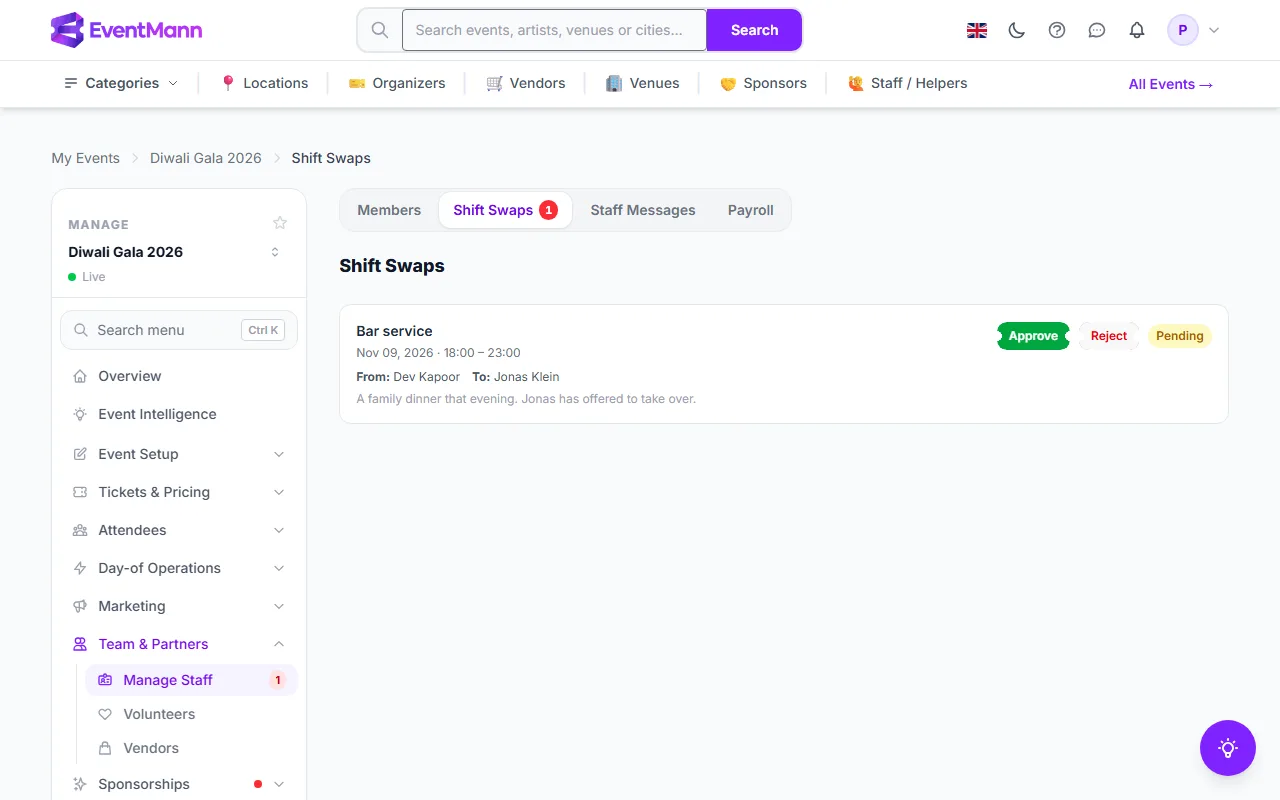Favorite the event with the star icon

click(x=280, y=223)
